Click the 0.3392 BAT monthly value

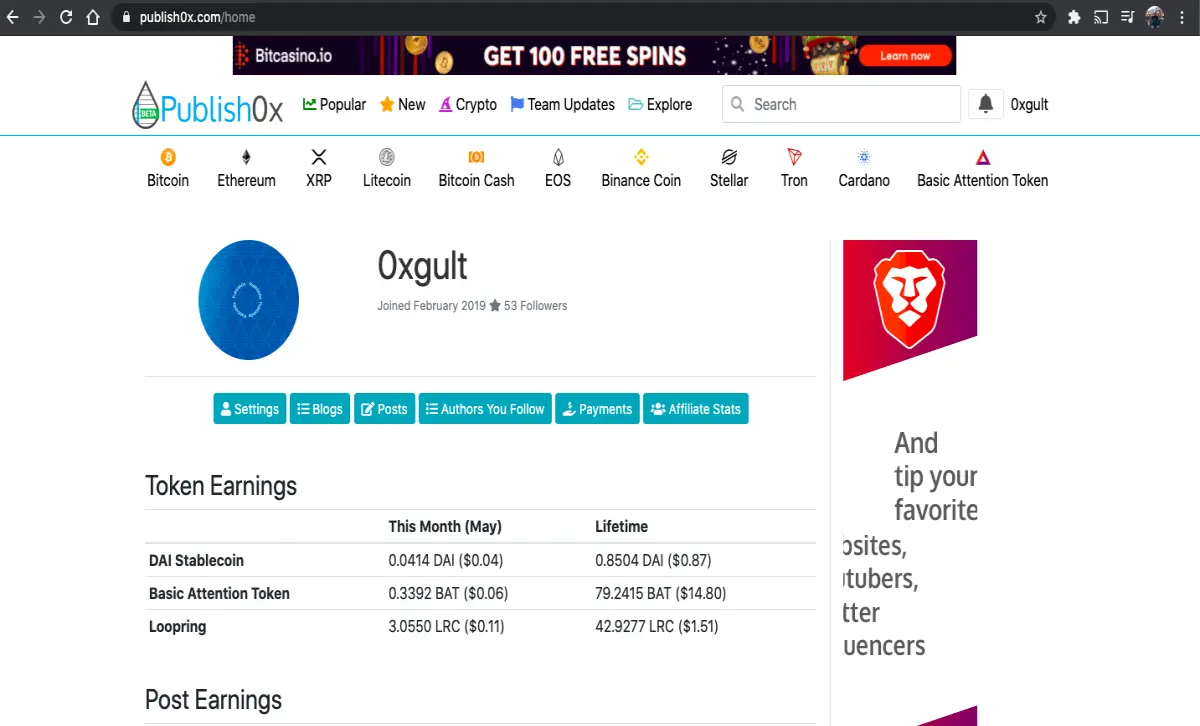[448, 593]
